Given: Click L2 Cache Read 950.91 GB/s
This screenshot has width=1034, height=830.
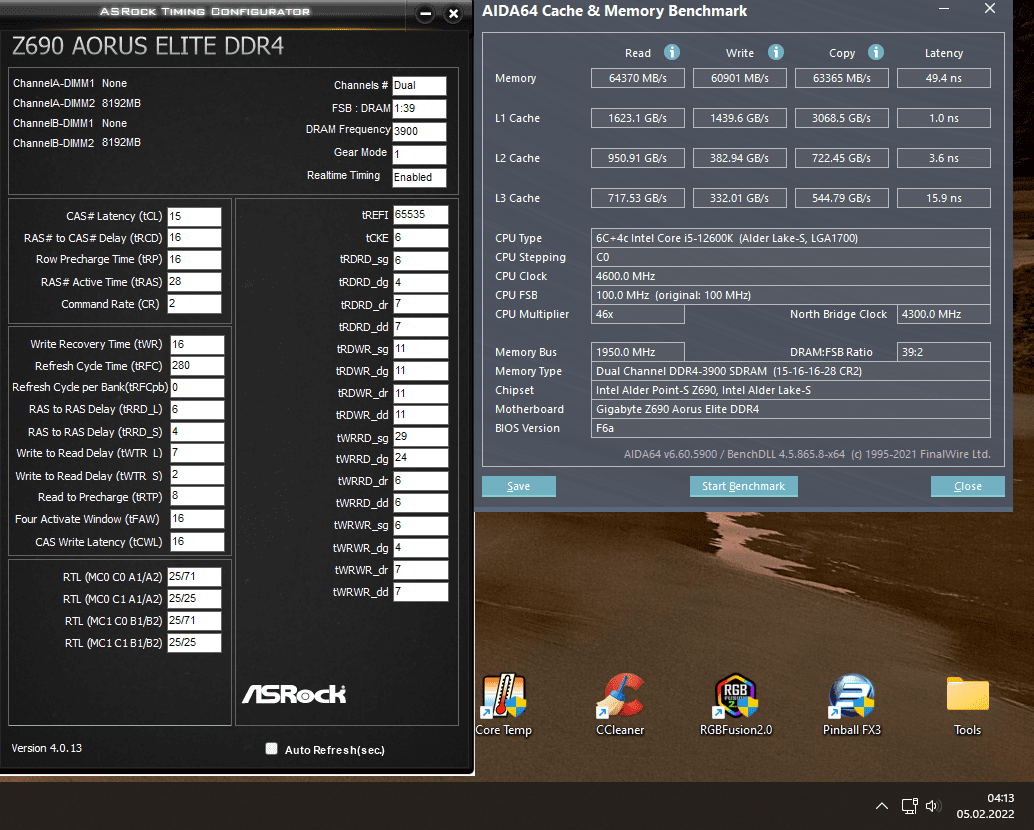Looking at the screenshot, I should click(638, 158).
